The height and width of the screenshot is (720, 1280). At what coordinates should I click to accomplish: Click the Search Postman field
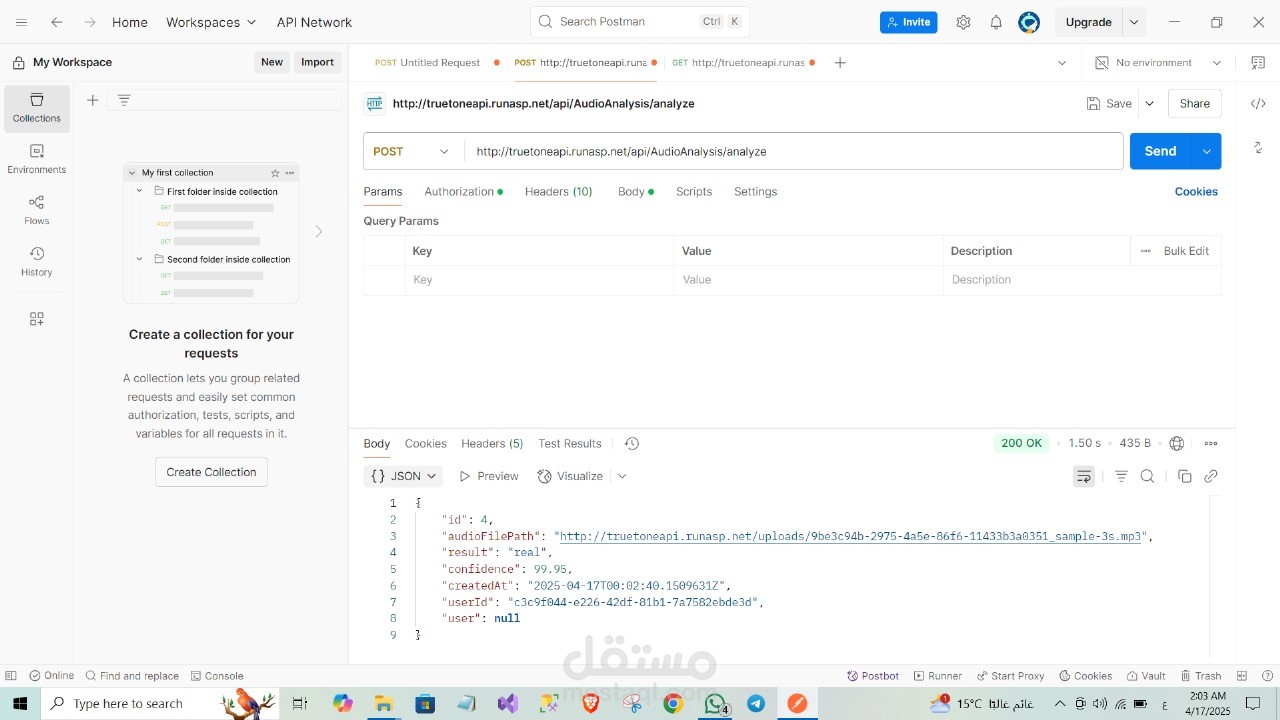[640, 22]
